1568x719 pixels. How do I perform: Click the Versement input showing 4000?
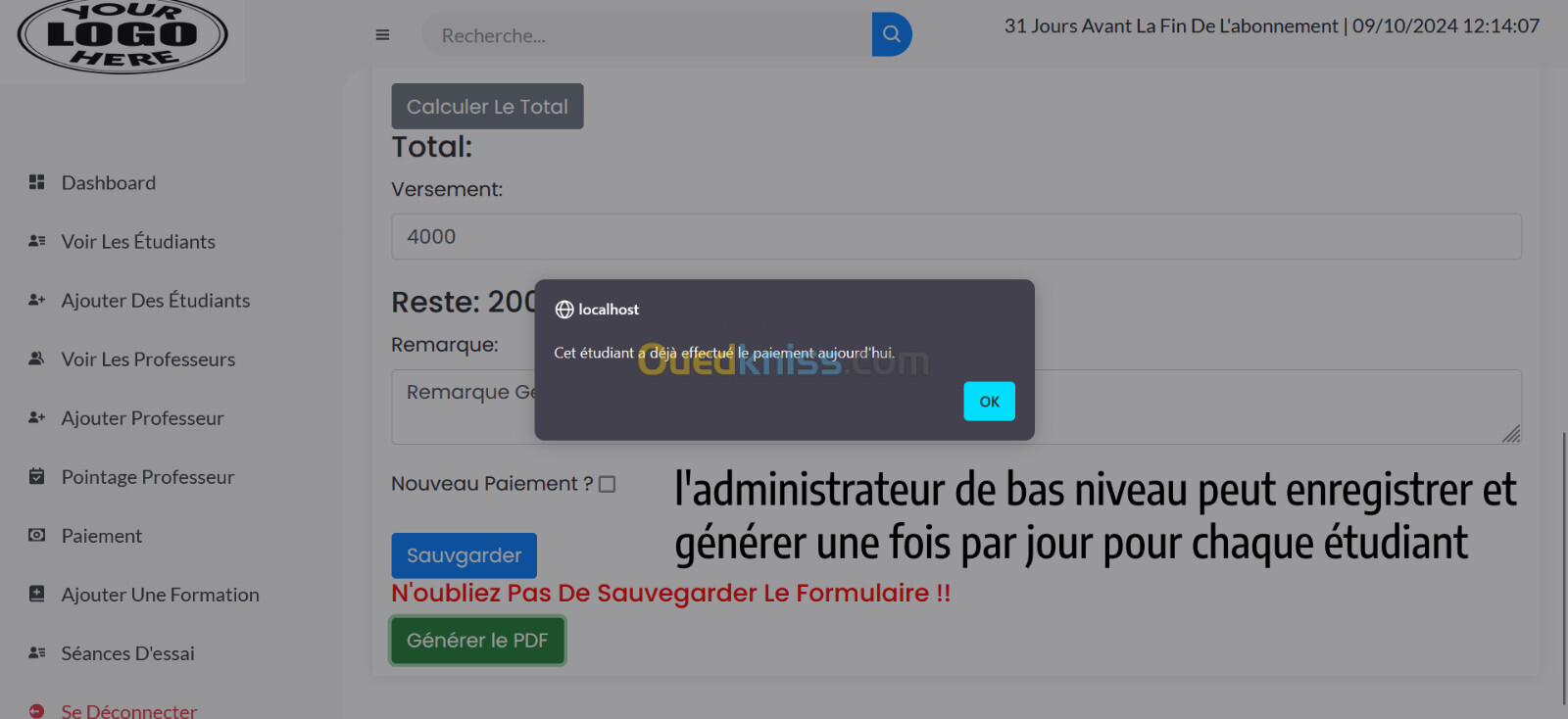[x=956, y=237]
